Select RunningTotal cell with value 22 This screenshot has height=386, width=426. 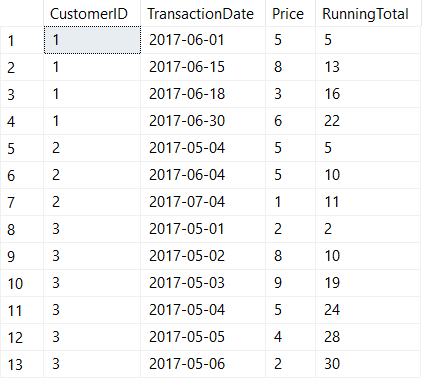click(368, 121)
